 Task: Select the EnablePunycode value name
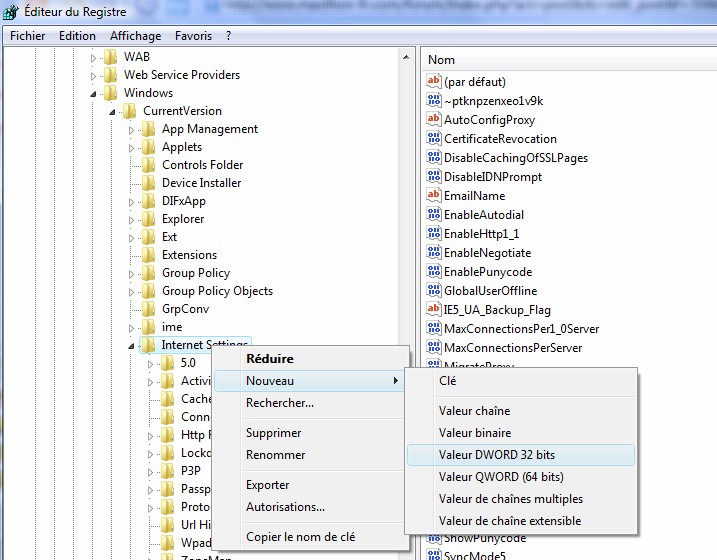pos(488,272)
